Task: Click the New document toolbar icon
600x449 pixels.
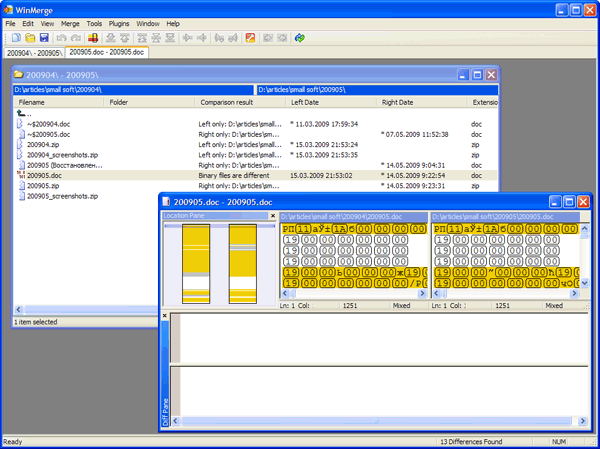Action: click(17, 38)
